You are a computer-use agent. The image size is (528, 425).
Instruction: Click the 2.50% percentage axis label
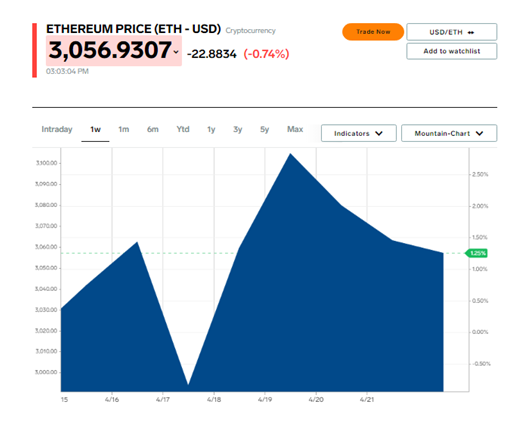click(x=480, y=174)
